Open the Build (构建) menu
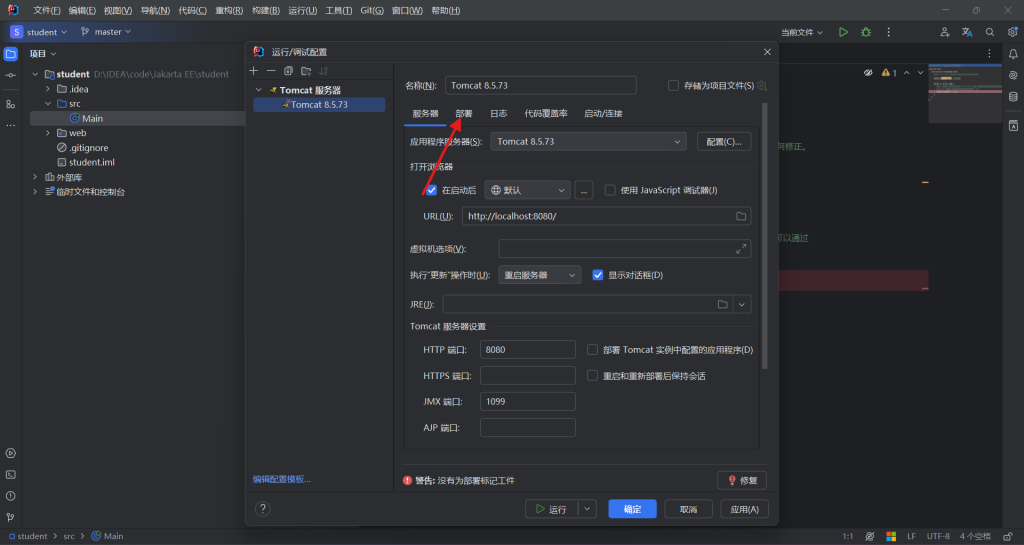 click(265, 10)
